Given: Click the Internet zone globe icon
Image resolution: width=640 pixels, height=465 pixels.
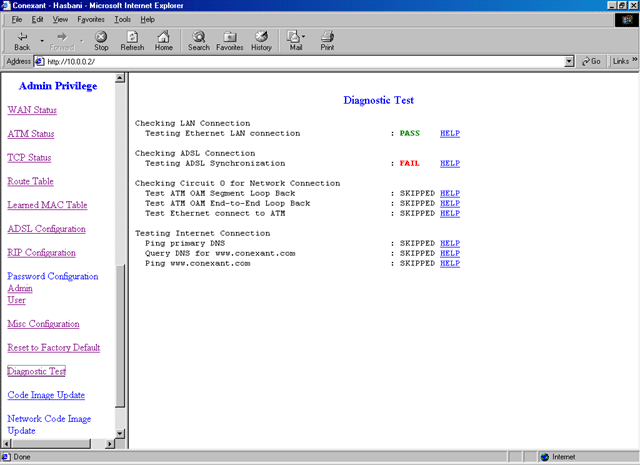Looking at the screenshot, I should click(x=544, y=457).
